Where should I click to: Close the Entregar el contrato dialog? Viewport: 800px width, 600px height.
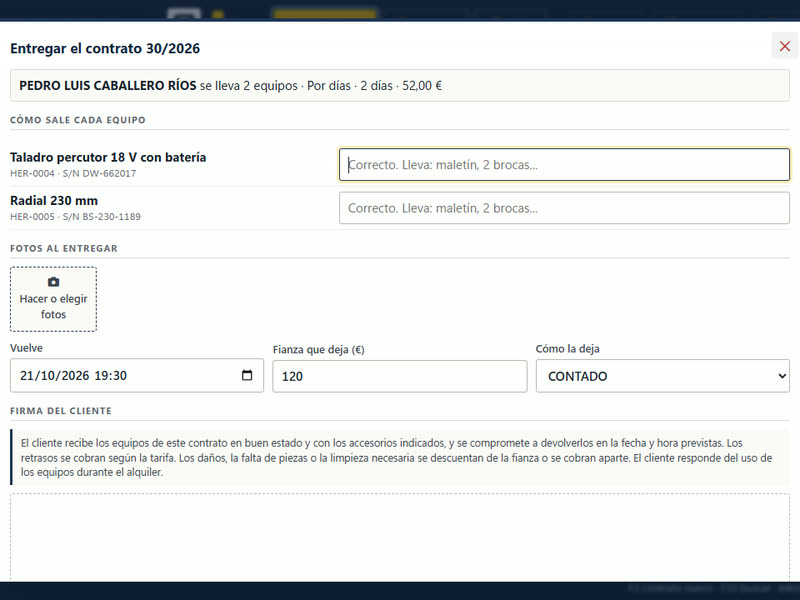[785, 46]
